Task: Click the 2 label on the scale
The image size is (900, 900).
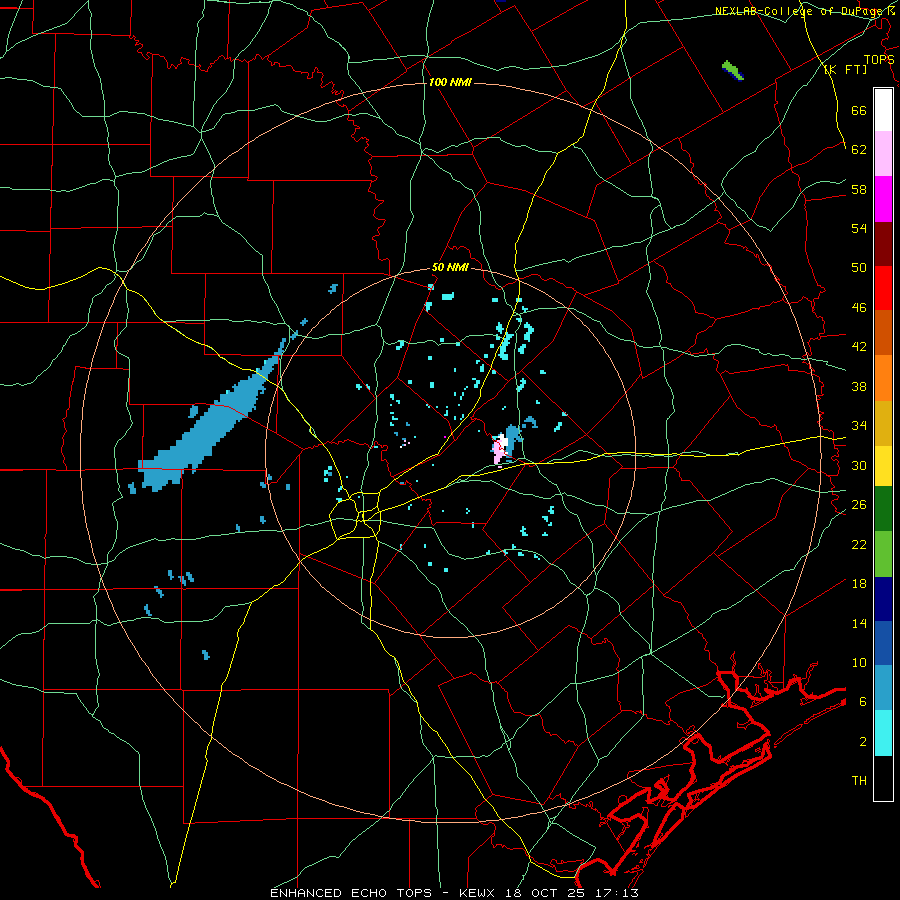Action: (x=862, y=741)
